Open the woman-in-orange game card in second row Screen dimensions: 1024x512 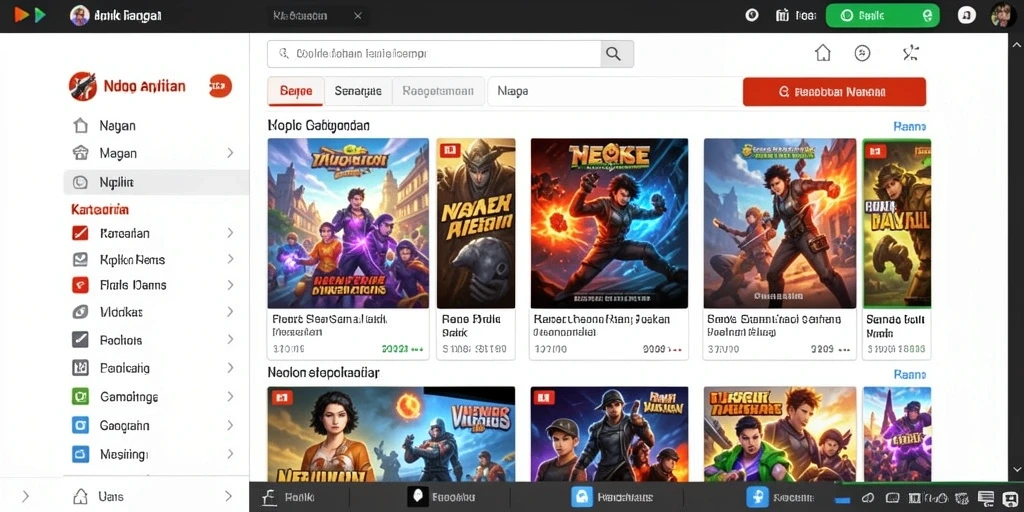(391, 434)
